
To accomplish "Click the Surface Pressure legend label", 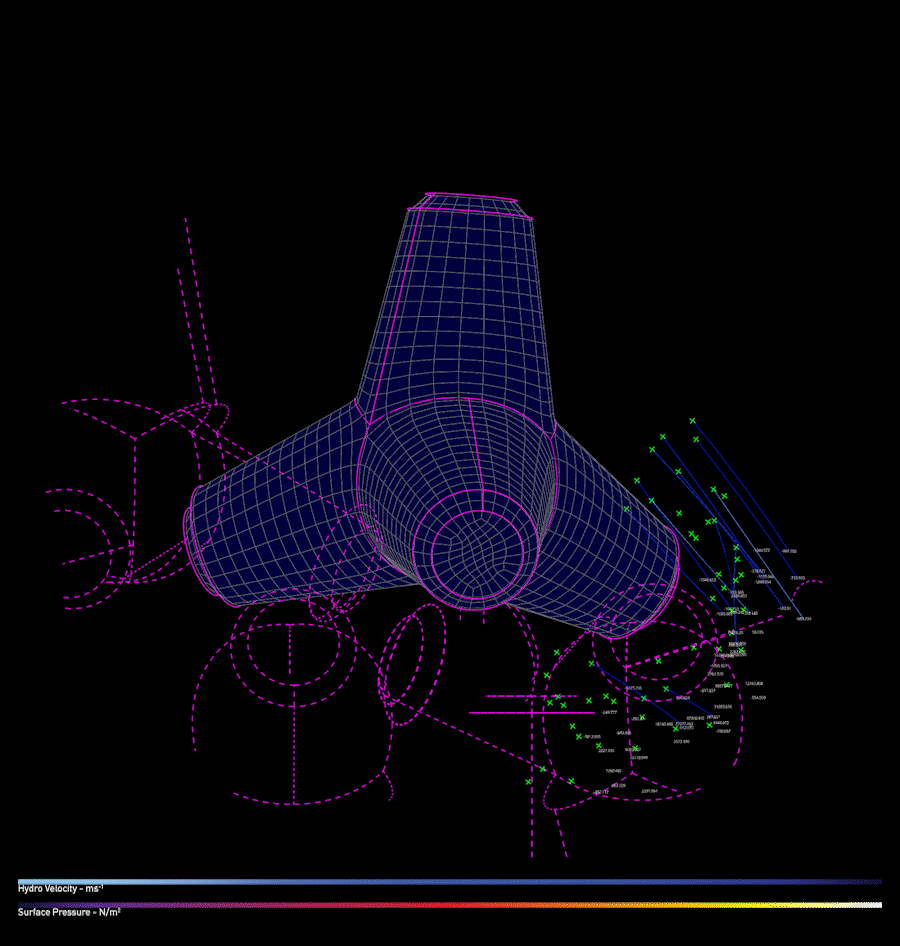I will click(x=69, y=912).
